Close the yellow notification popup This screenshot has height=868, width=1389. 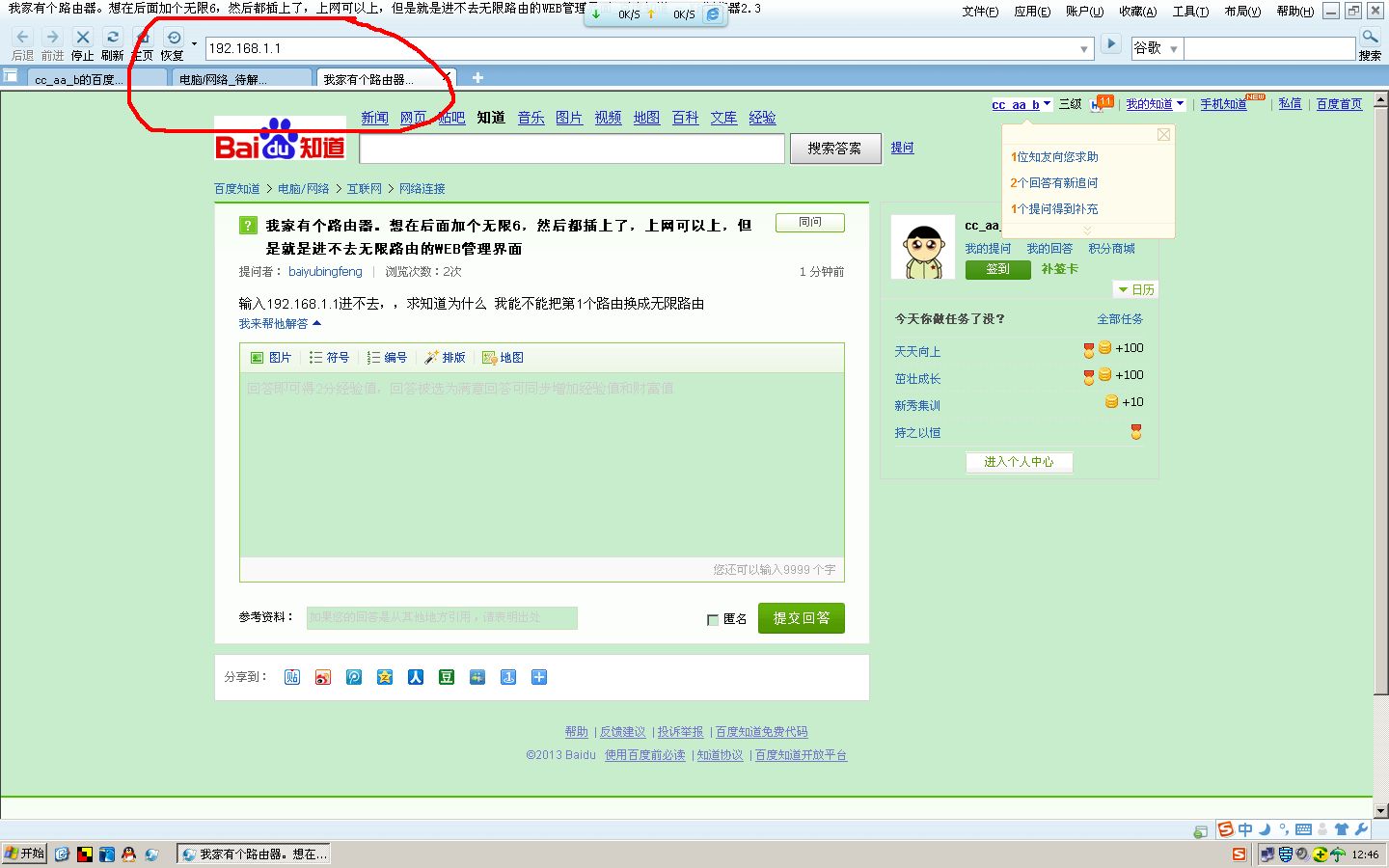(1163, 135)
